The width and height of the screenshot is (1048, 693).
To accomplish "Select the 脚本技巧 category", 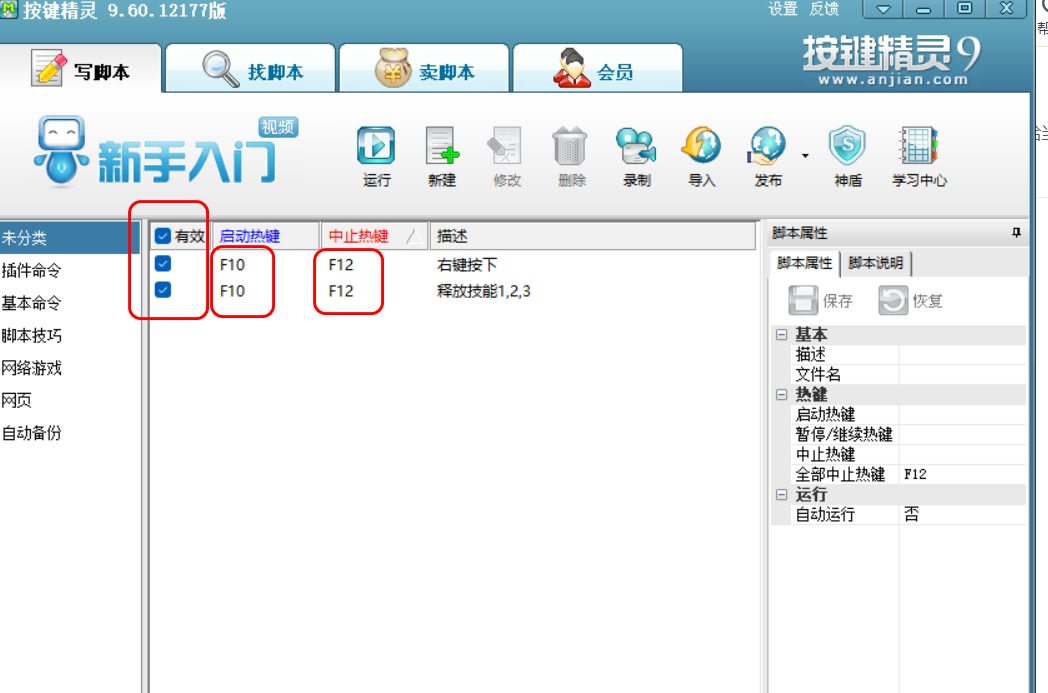I will 70,335.
